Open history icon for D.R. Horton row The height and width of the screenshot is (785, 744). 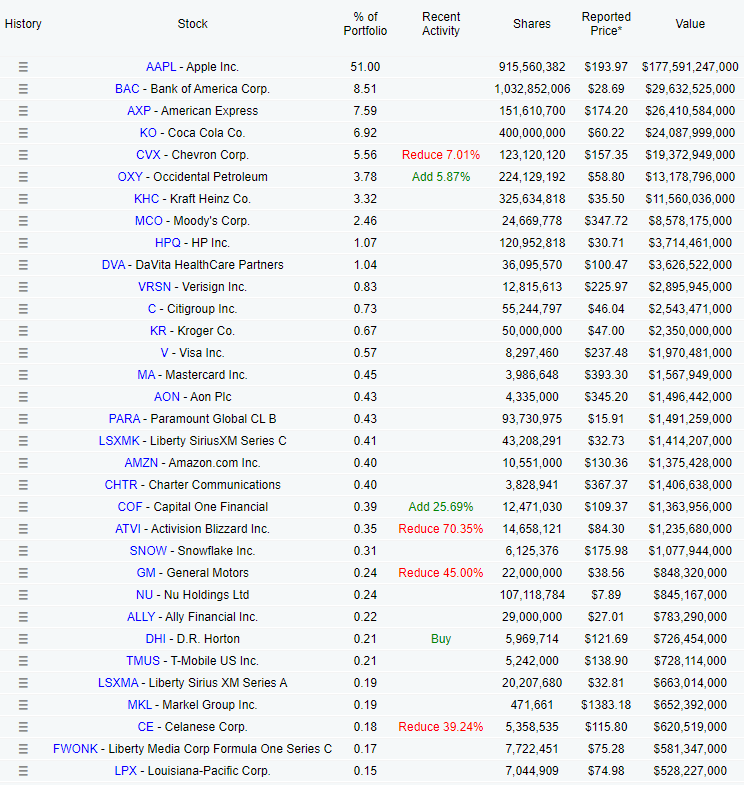(x=23, y=639)
